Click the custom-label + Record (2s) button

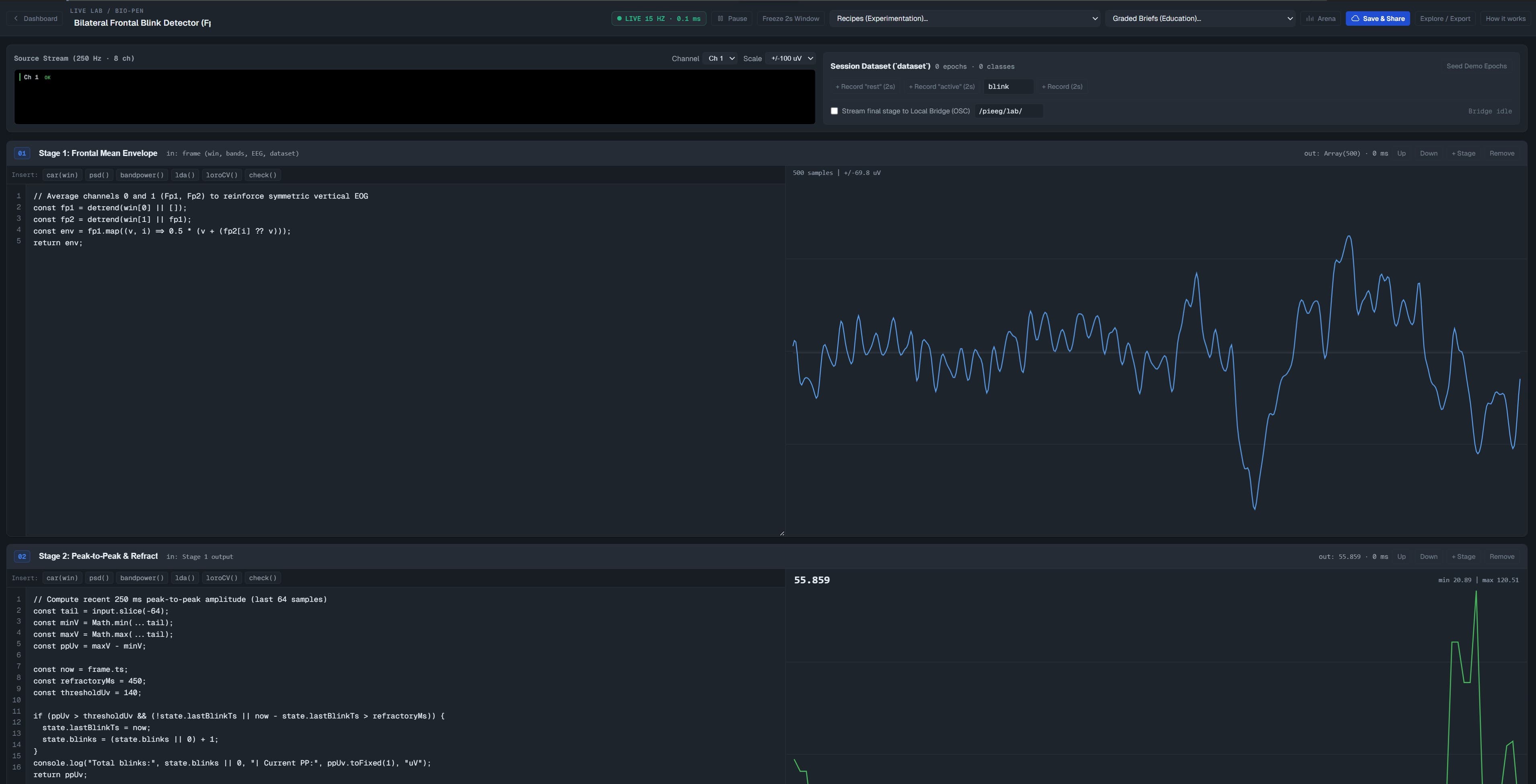pyautogui.click(x=1062, y=86)
